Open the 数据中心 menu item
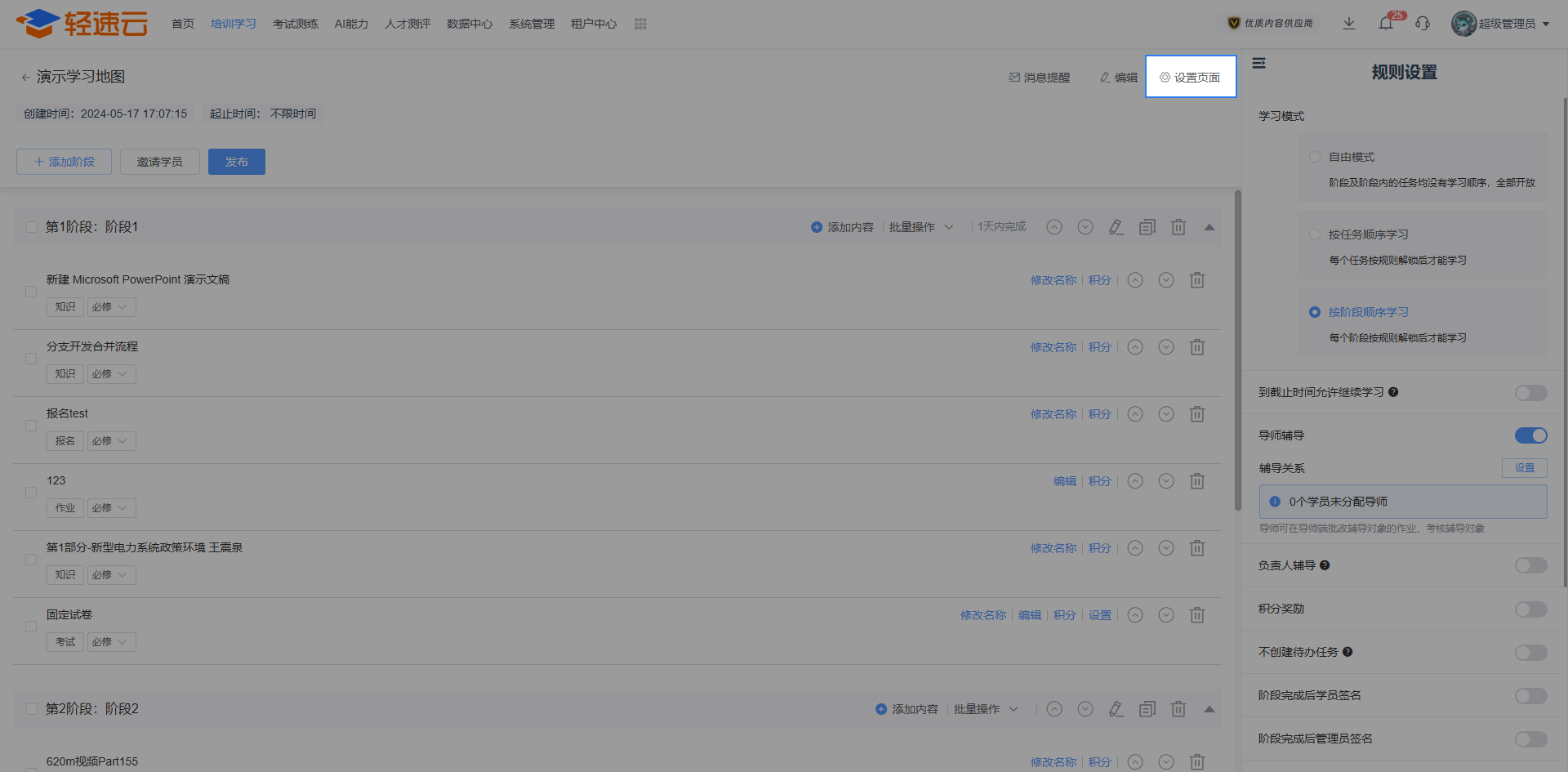 tap(470, 24)
